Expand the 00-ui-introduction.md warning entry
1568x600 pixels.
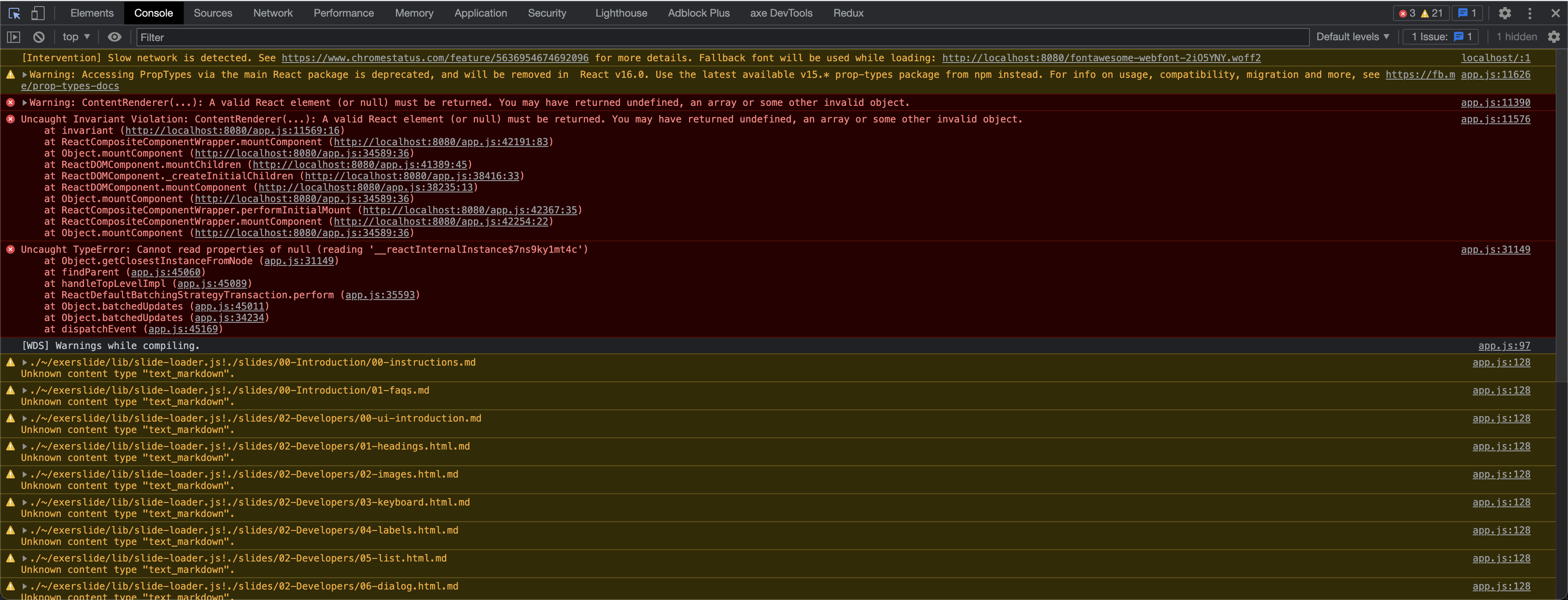coord(25,419)
